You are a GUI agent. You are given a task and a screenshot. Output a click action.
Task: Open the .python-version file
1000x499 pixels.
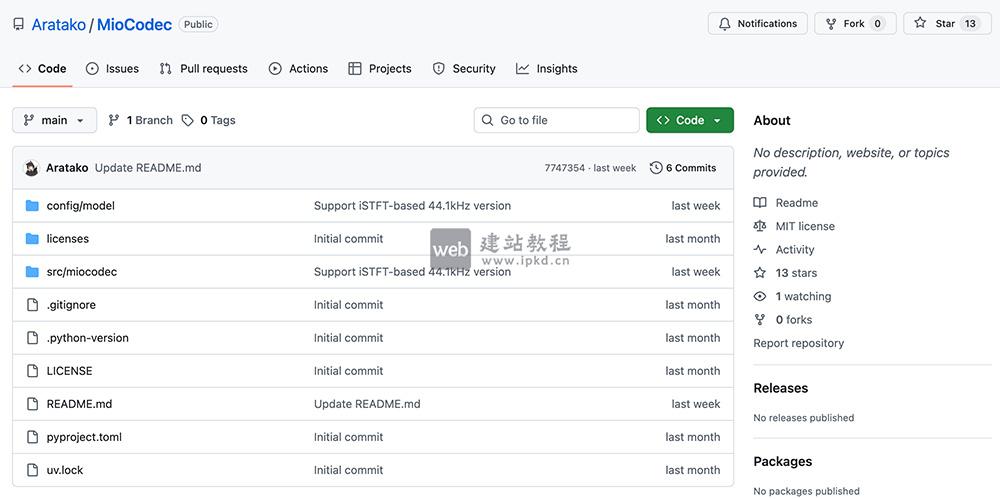click(87, 338)
